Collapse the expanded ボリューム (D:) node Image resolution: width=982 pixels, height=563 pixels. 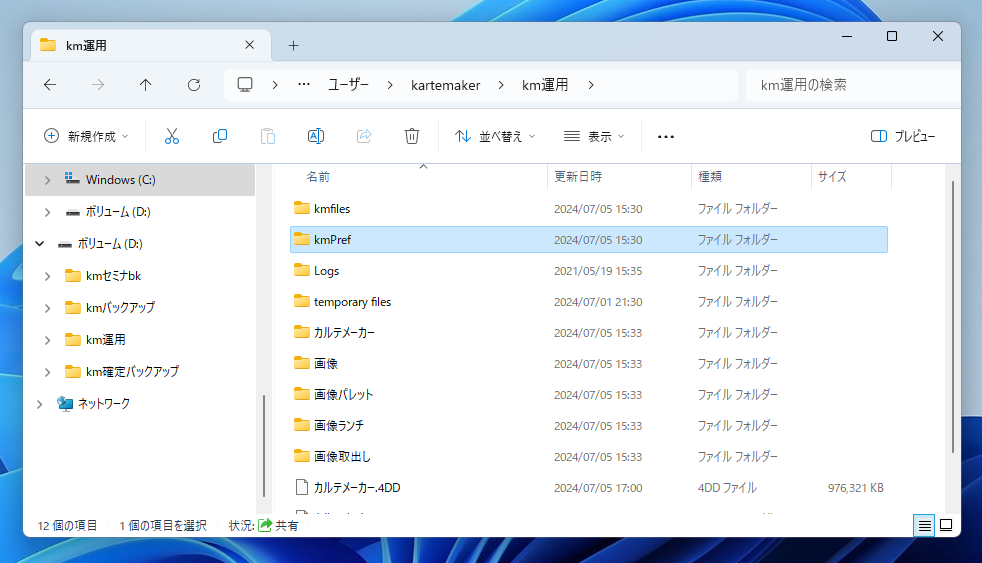40,244
